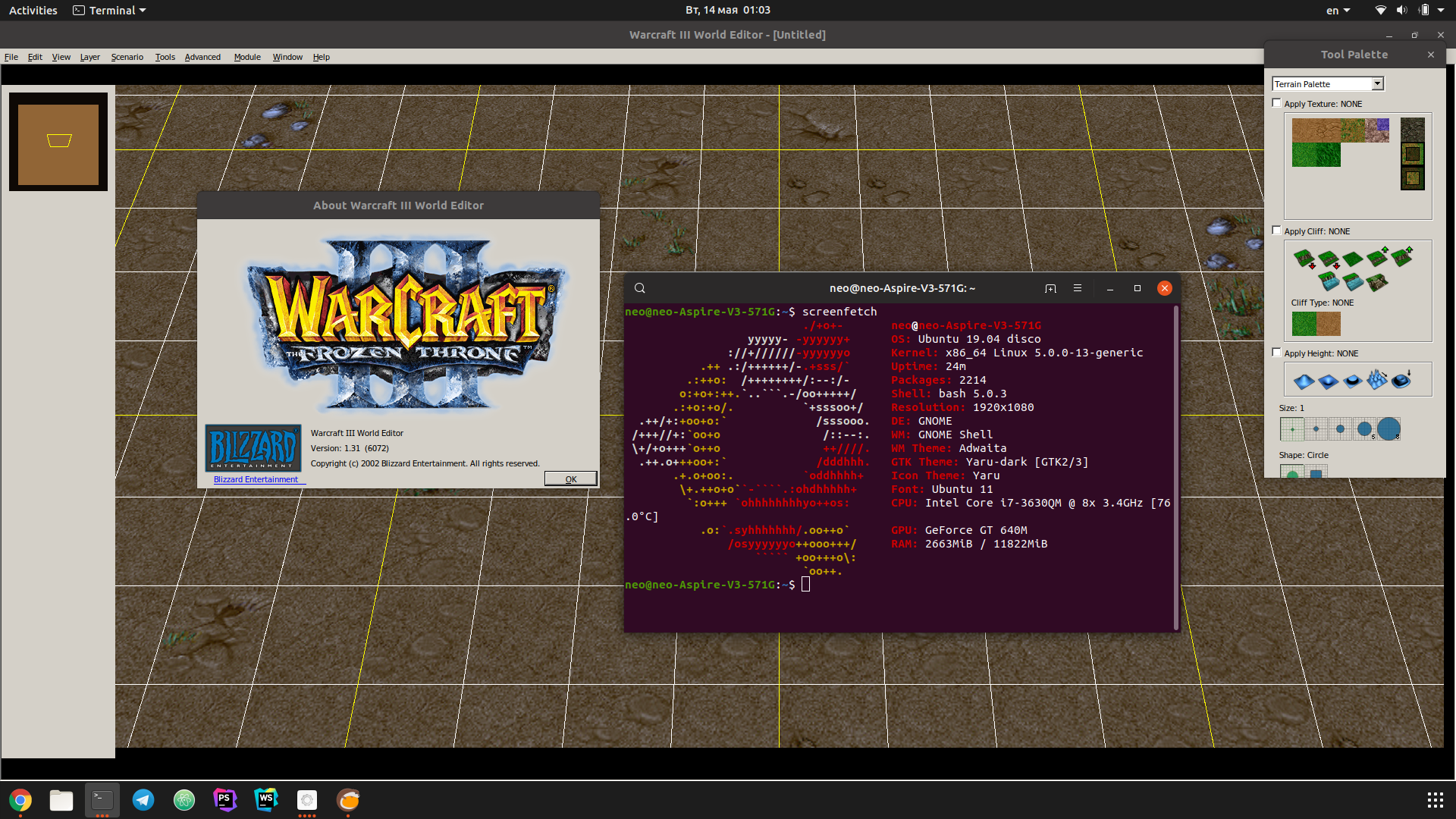The height and width of the screenshot is (819, 1456).
Task: Open a new terminal tab
Action: pyautogui.click(x=1050, y=288)
